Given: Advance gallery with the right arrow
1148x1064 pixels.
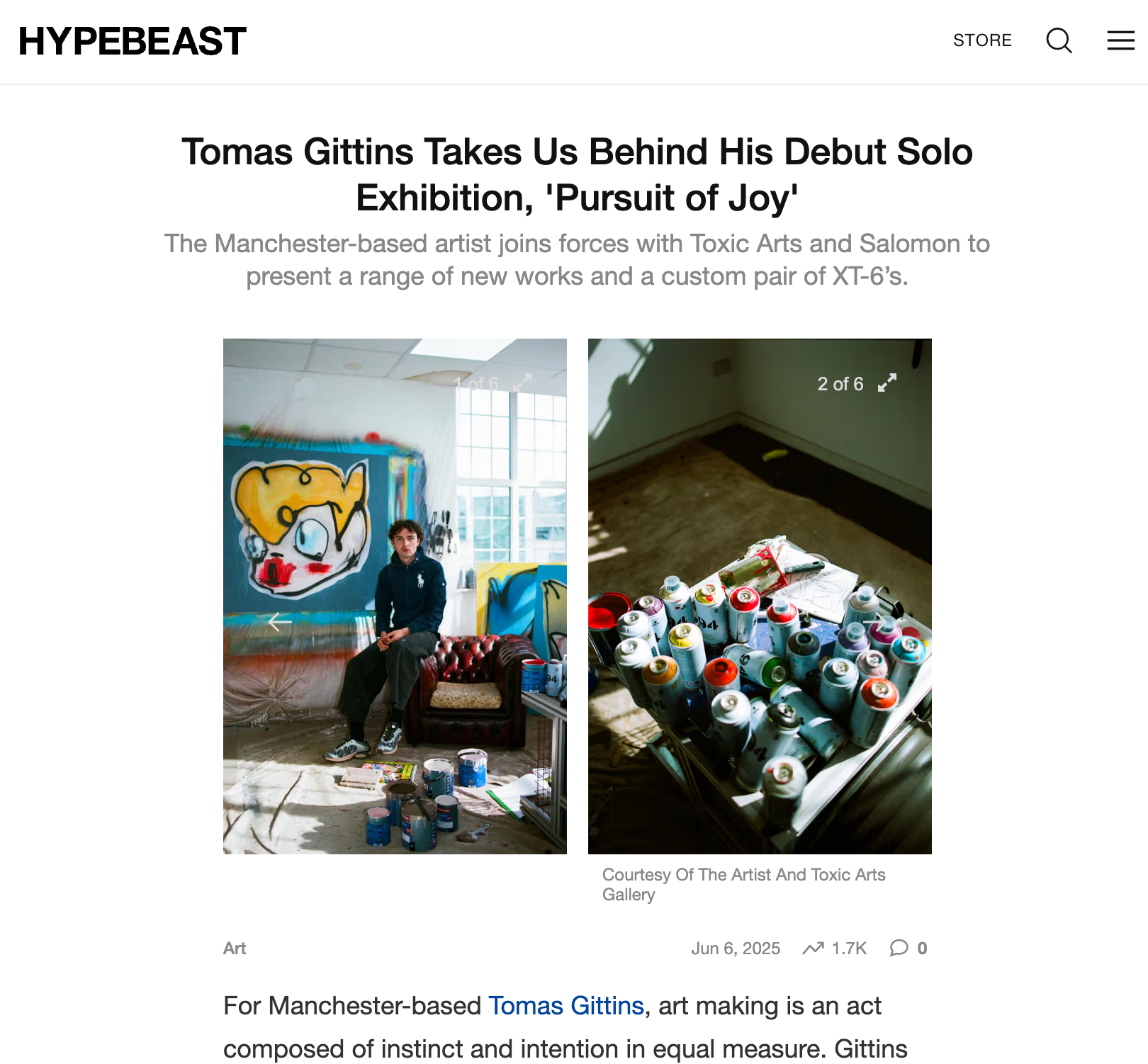Looking at the screenshot, I should (x=874, y=622).
